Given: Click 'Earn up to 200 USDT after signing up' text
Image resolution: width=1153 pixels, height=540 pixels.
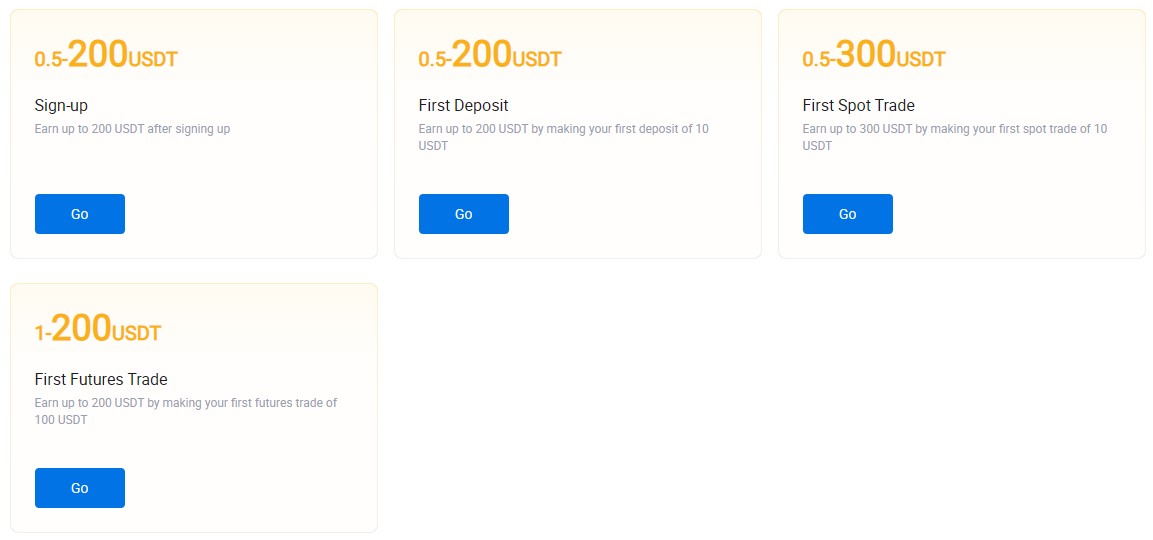Looking at the screenshot, I should pos(132,129).
